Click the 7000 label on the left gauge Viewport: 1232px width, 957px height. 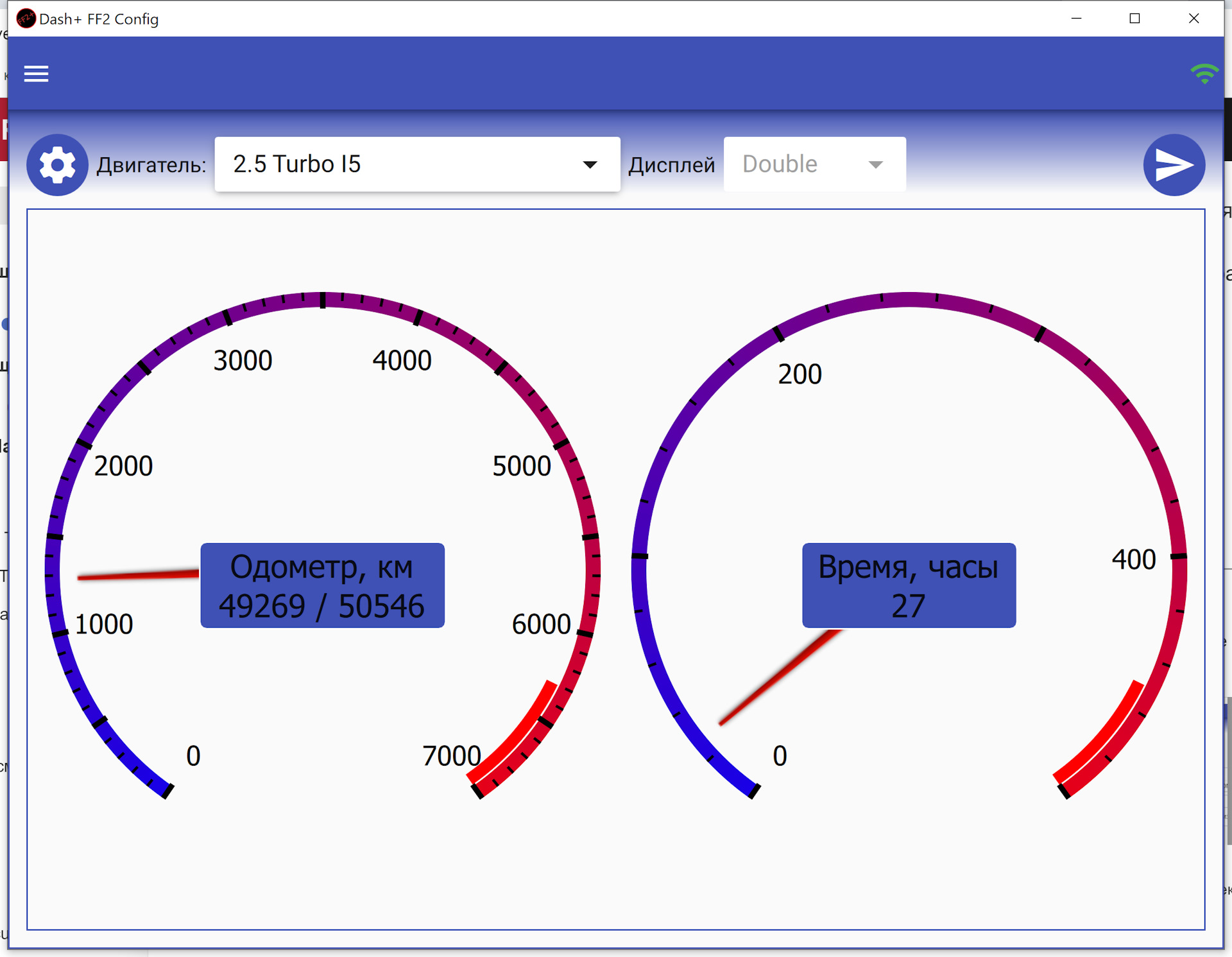(451, 756)
